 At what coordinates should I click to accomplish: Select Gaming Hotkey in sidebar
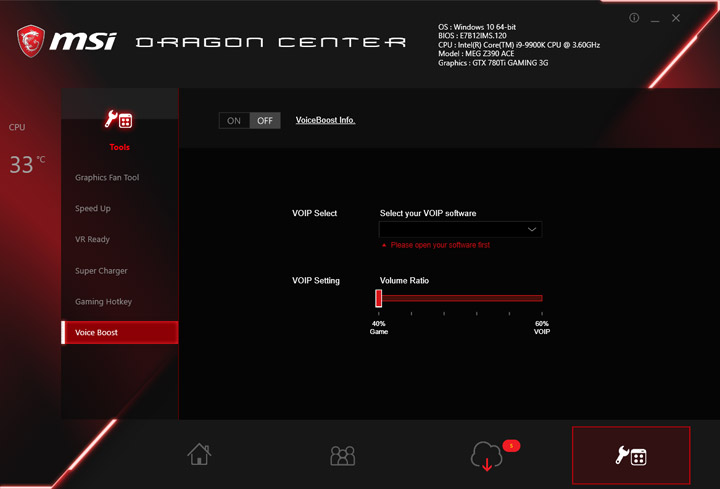click(103, 302)
